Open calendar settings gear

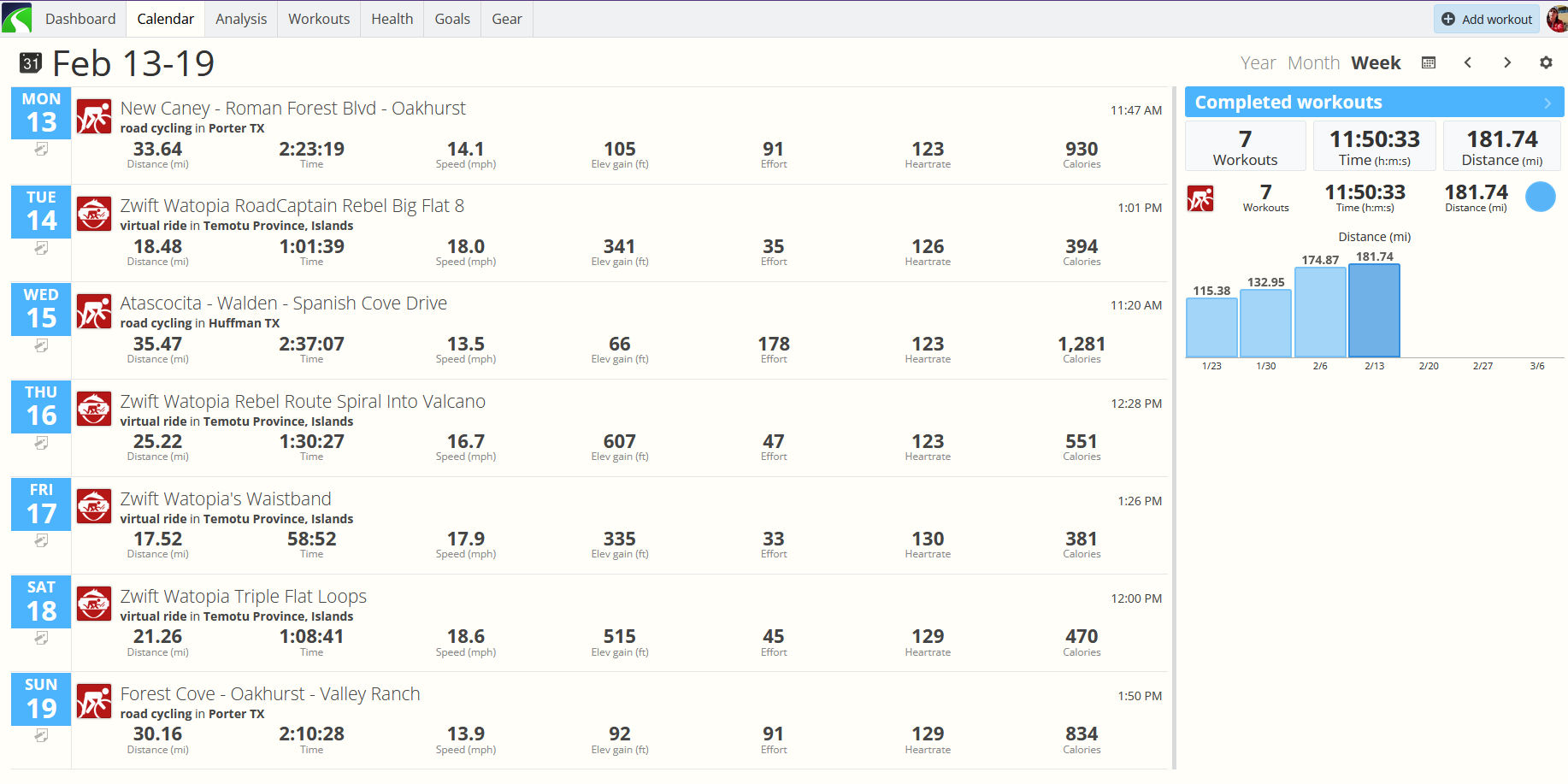(1546, 63)
